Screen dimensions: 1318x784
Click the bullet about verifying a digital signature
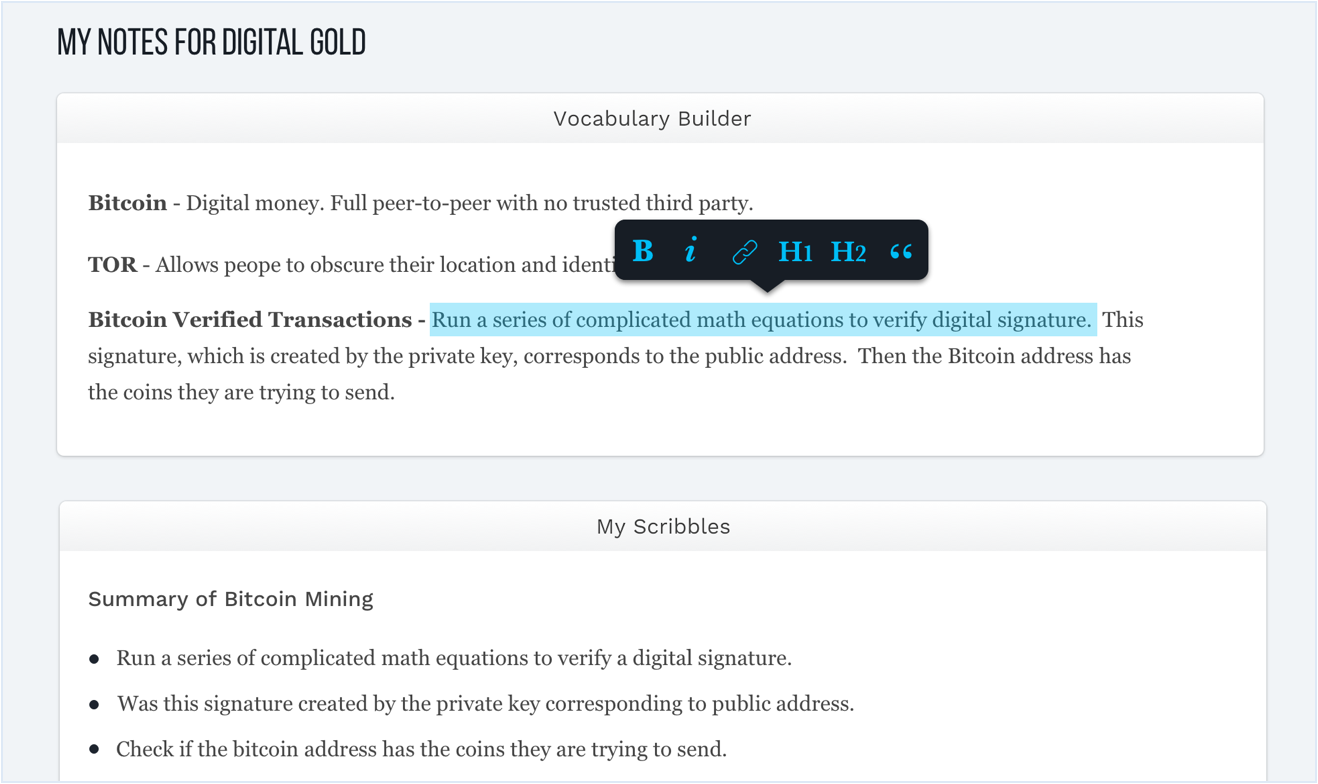pos(454,658)
